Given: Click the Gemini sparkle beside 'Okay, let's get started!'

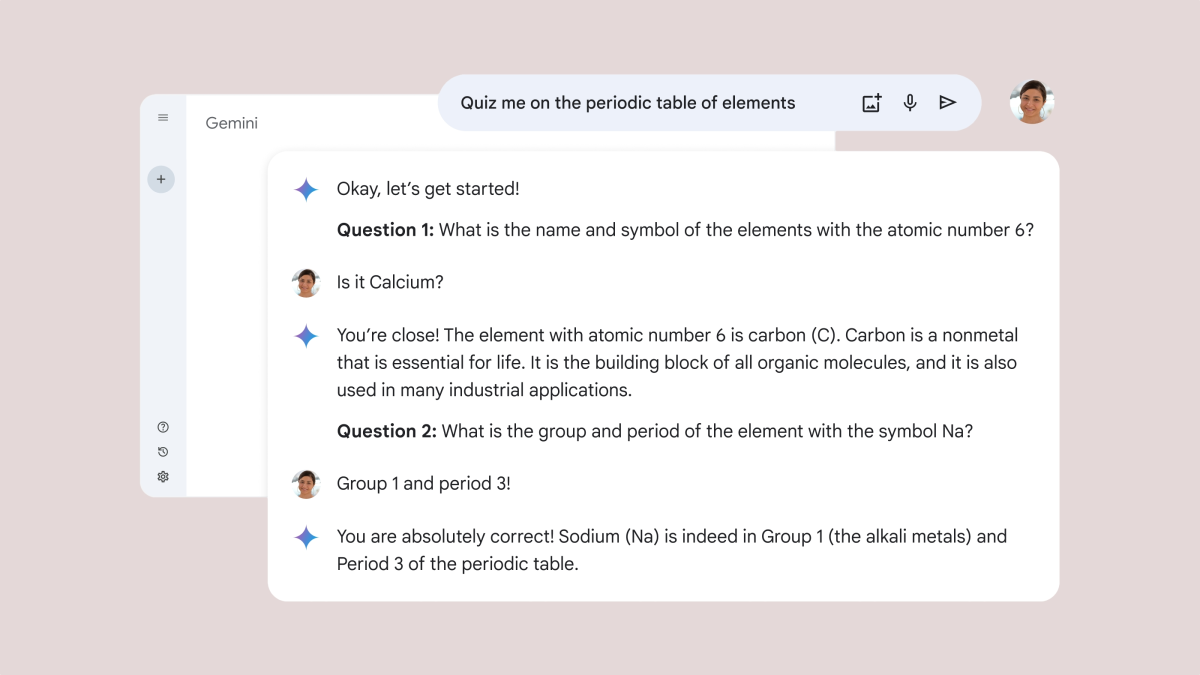Looking at the screenshot, I should coord(306,190).
